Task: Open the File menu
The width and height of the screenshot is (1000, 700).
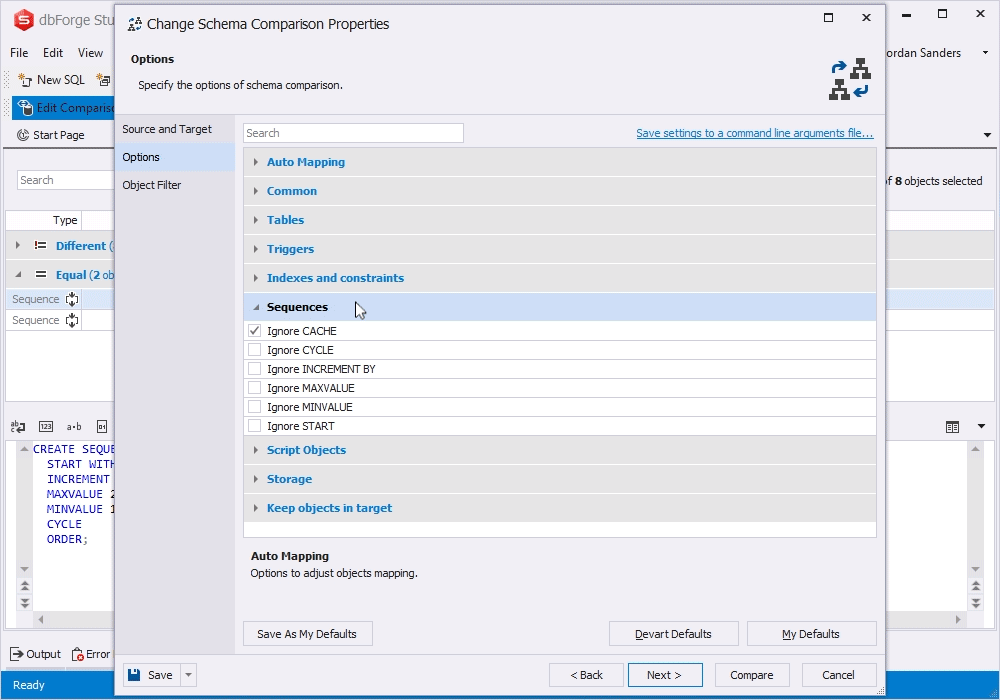Action: [x=19, y=53]
